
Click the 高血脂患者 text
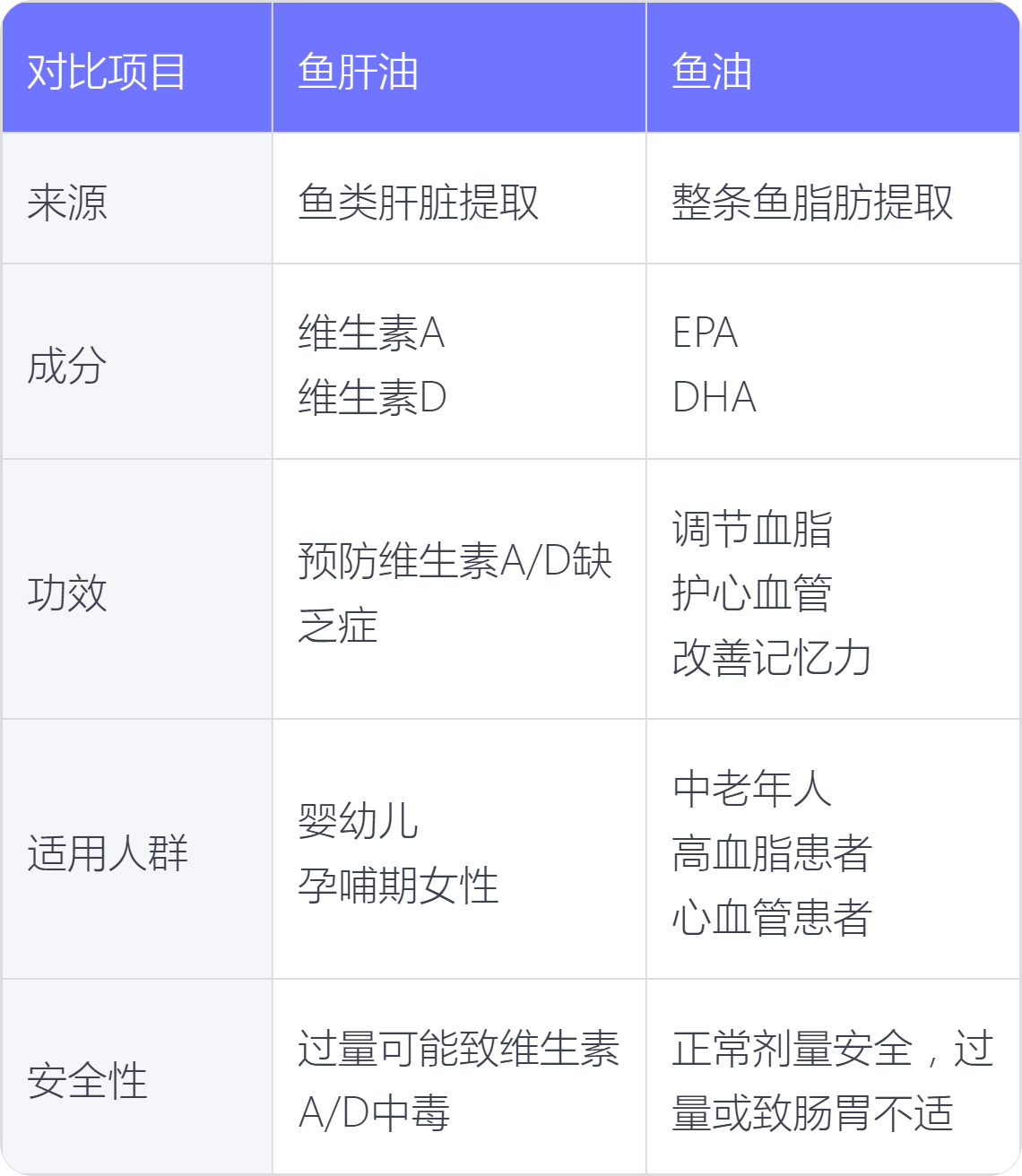772,853
